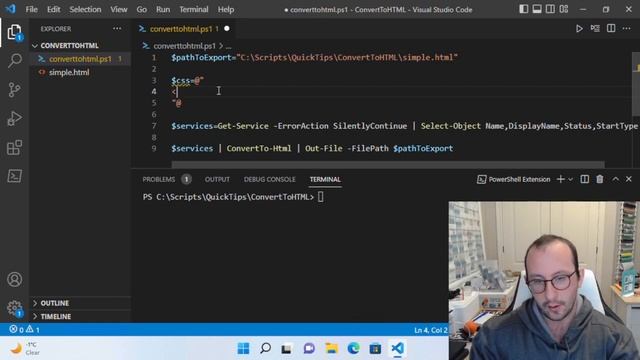
Task: Customize layout icon in title bar
Action: [x=564, y=9]
